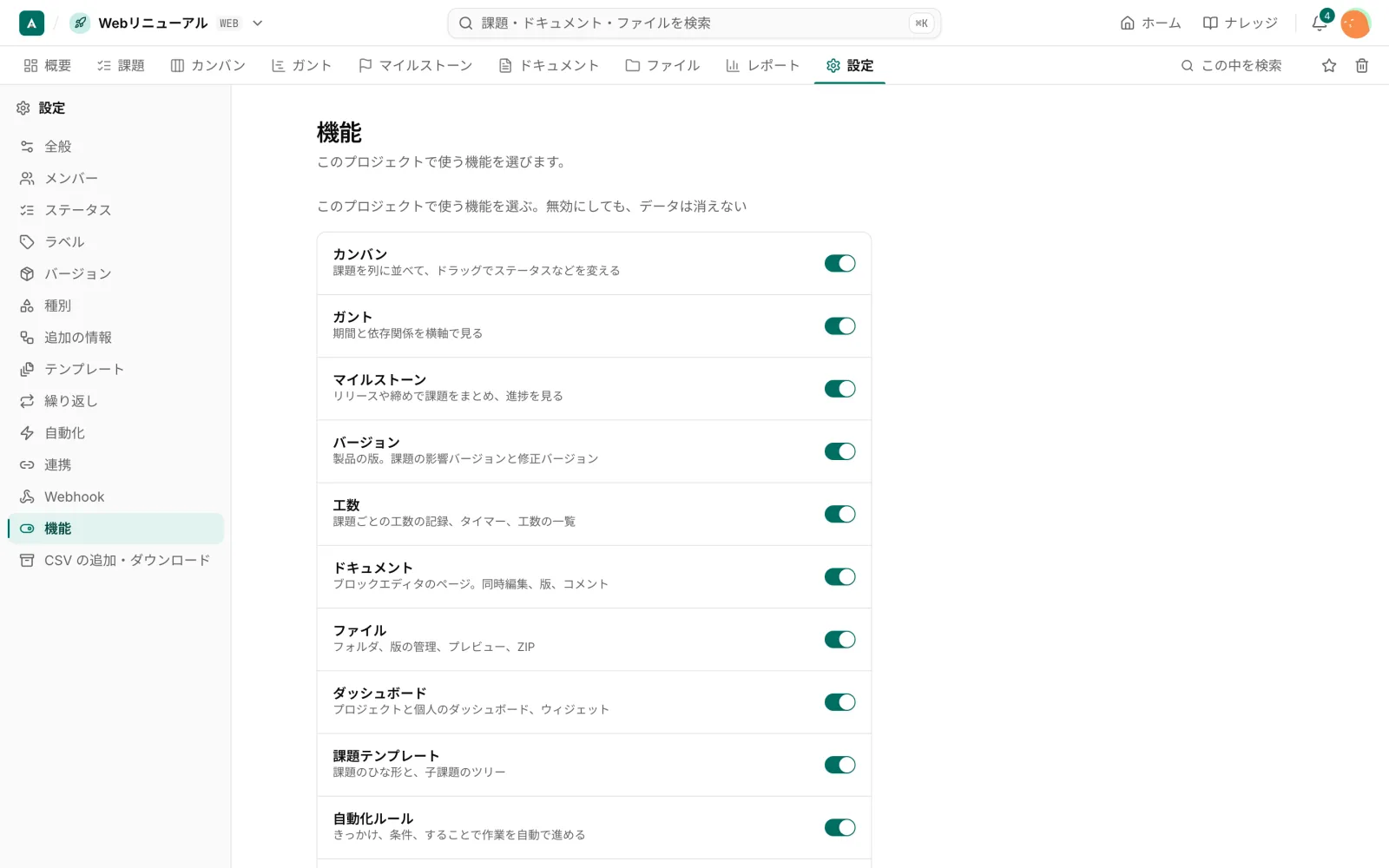This screenshot has height=868, width=1389.
Task: Open ナレッジ with the book icon
Action: pos(1240,23)
